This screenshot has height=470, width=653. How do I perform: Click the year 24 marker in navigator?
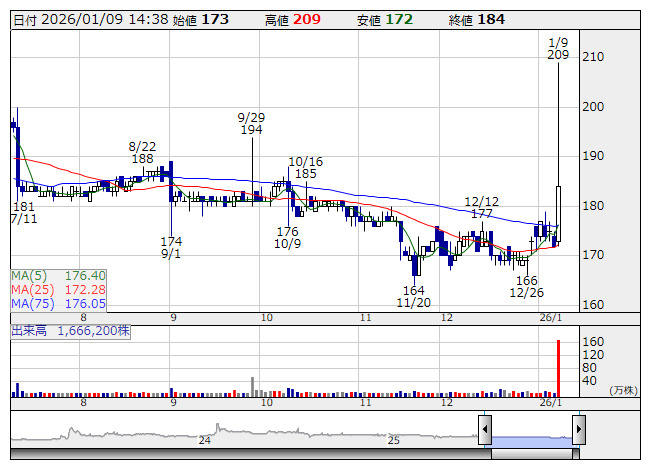[204, 440]
